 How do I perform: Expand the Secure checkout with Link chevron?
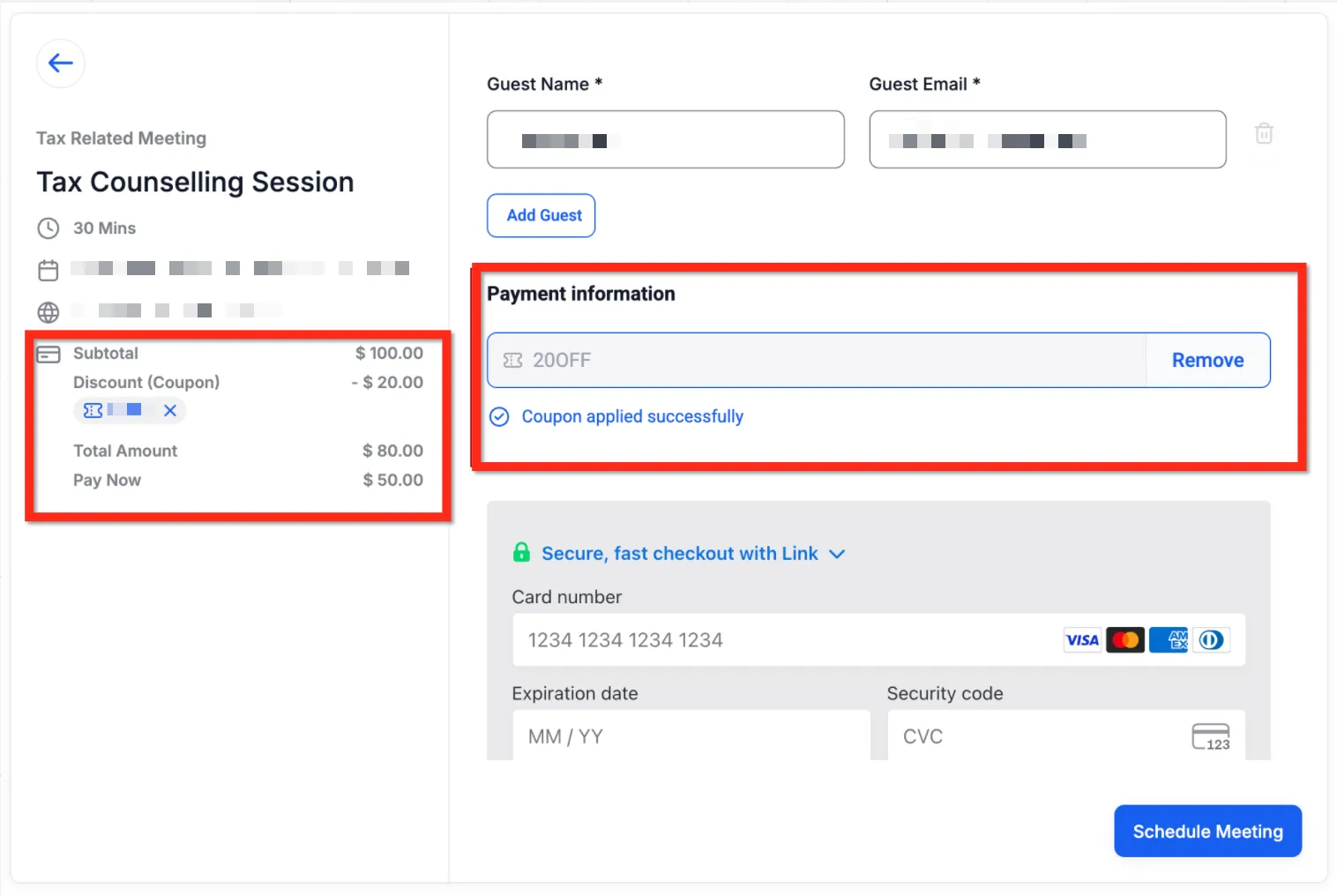pyautogui.click(x=837, y=554)
